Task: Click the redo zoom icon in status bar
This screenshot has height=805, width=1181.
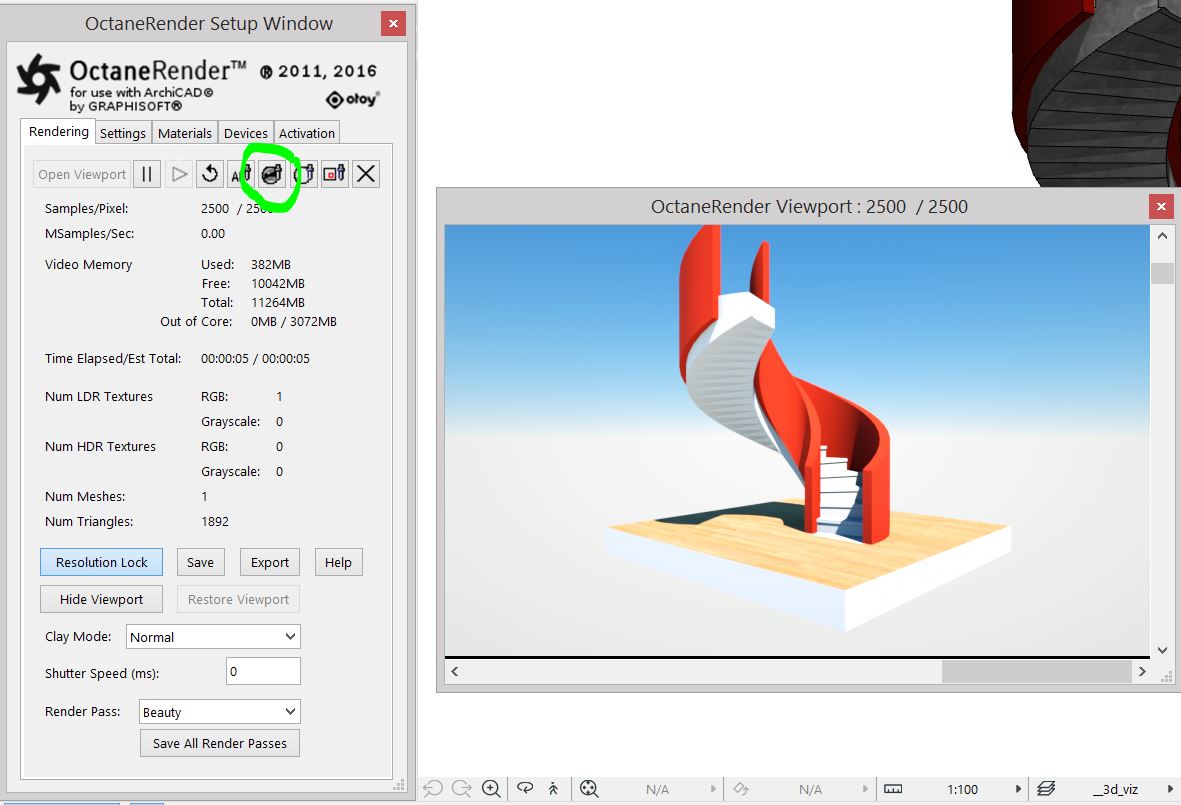Action: pos(462,788)
